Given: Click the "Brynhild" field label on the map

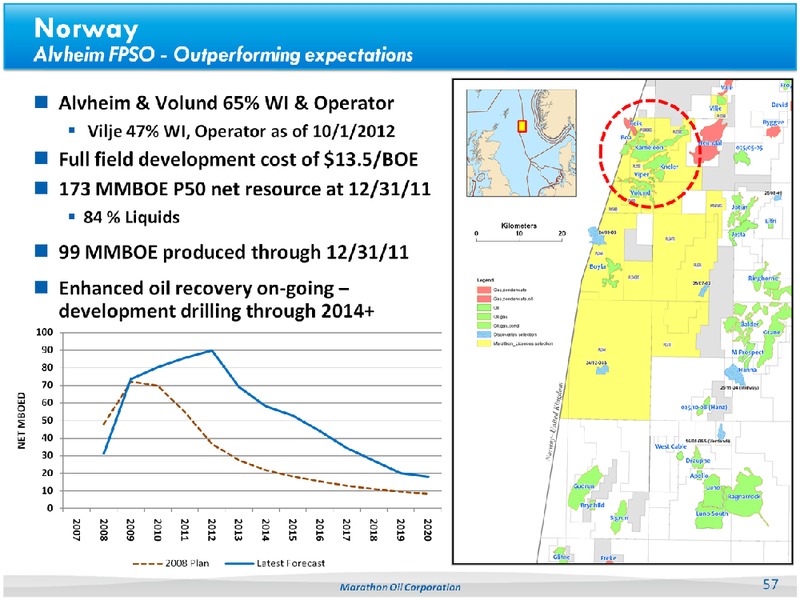Looking at the screenshot, I should [592, 505].
